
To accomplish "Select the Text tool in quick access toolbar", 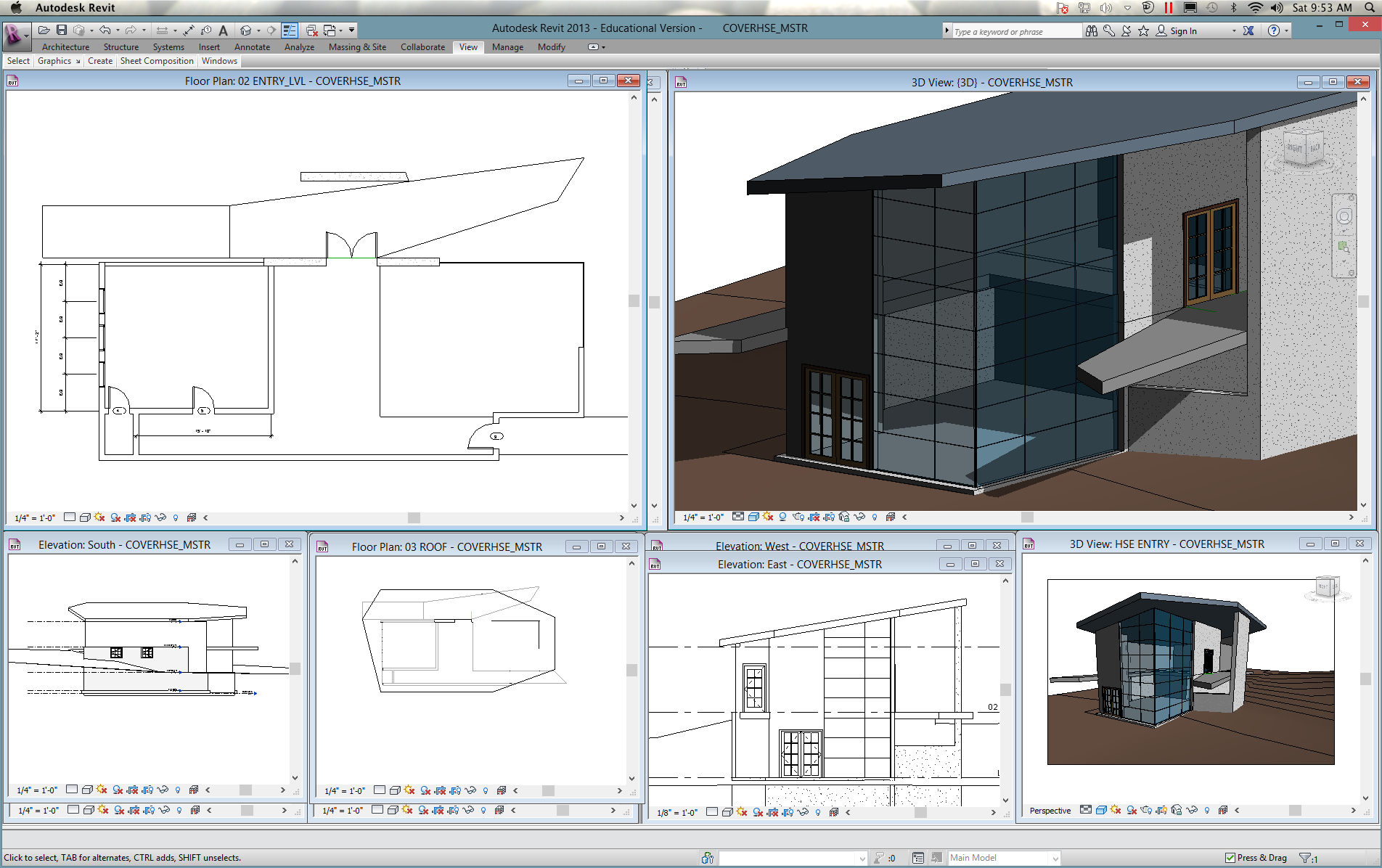I will click(x=224, y=30).
